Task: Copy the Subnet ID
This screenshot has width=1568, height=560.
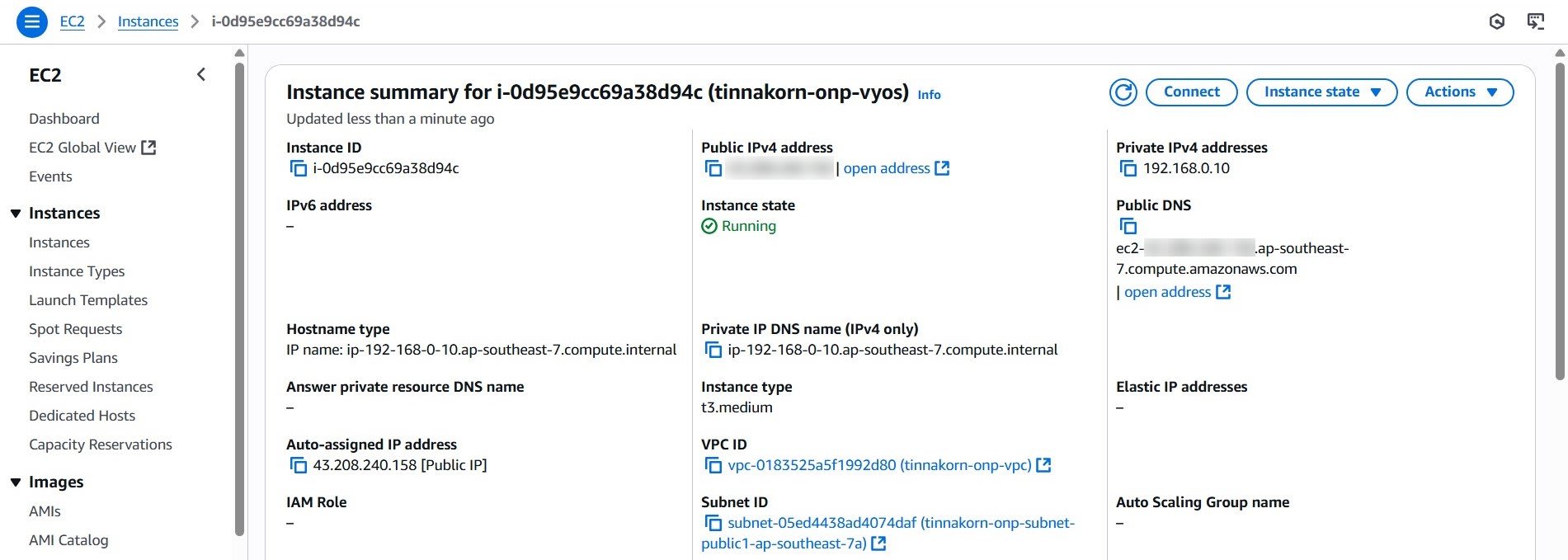Action: [x=713, y=523]
